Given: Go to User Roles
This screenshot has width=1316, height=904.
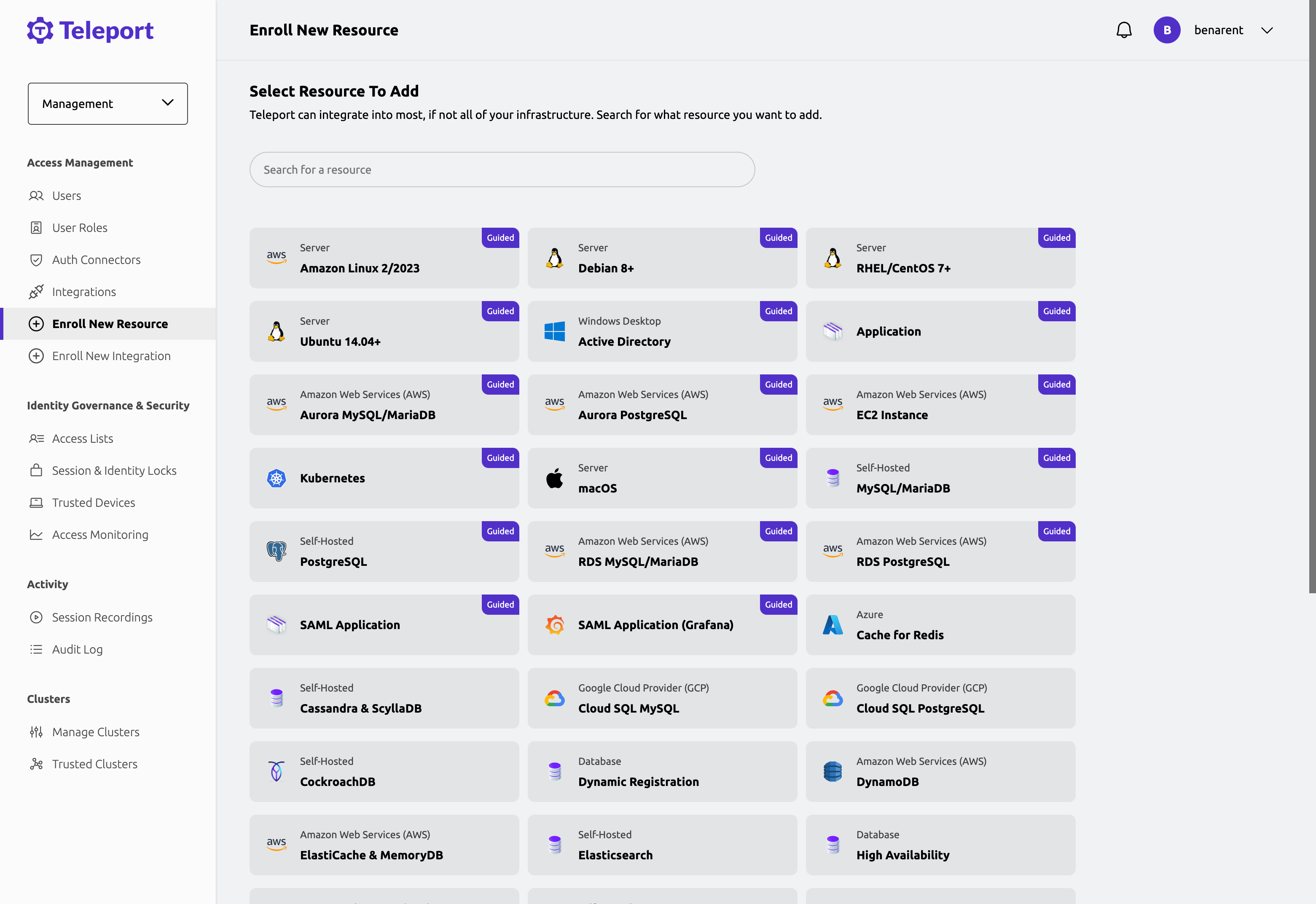Looking at the screenshot, I should point(80,228).
